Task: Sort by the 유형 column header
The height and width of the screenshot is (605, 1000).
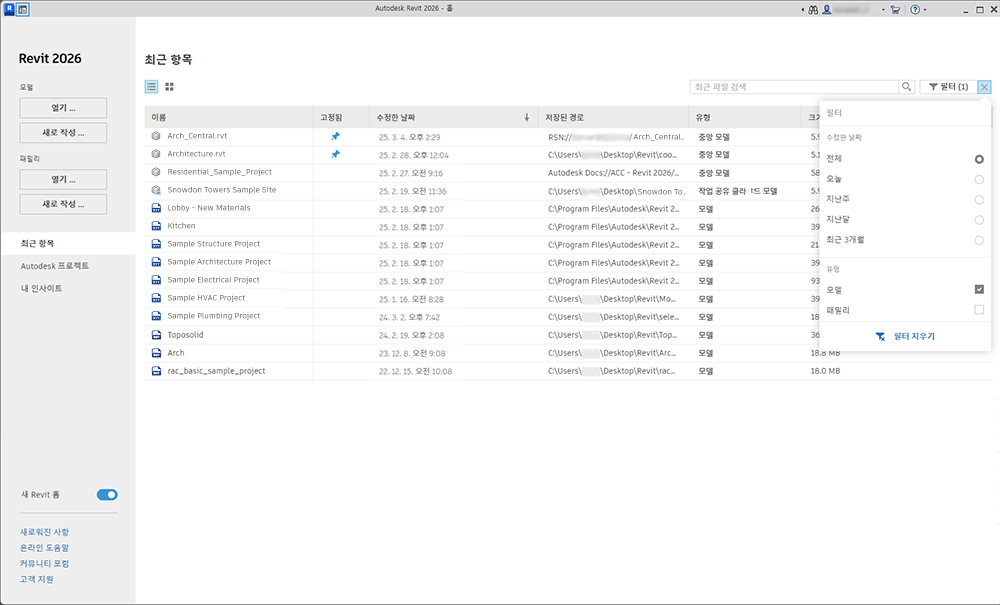Action: pyautogui.click(x=744, y=117)
